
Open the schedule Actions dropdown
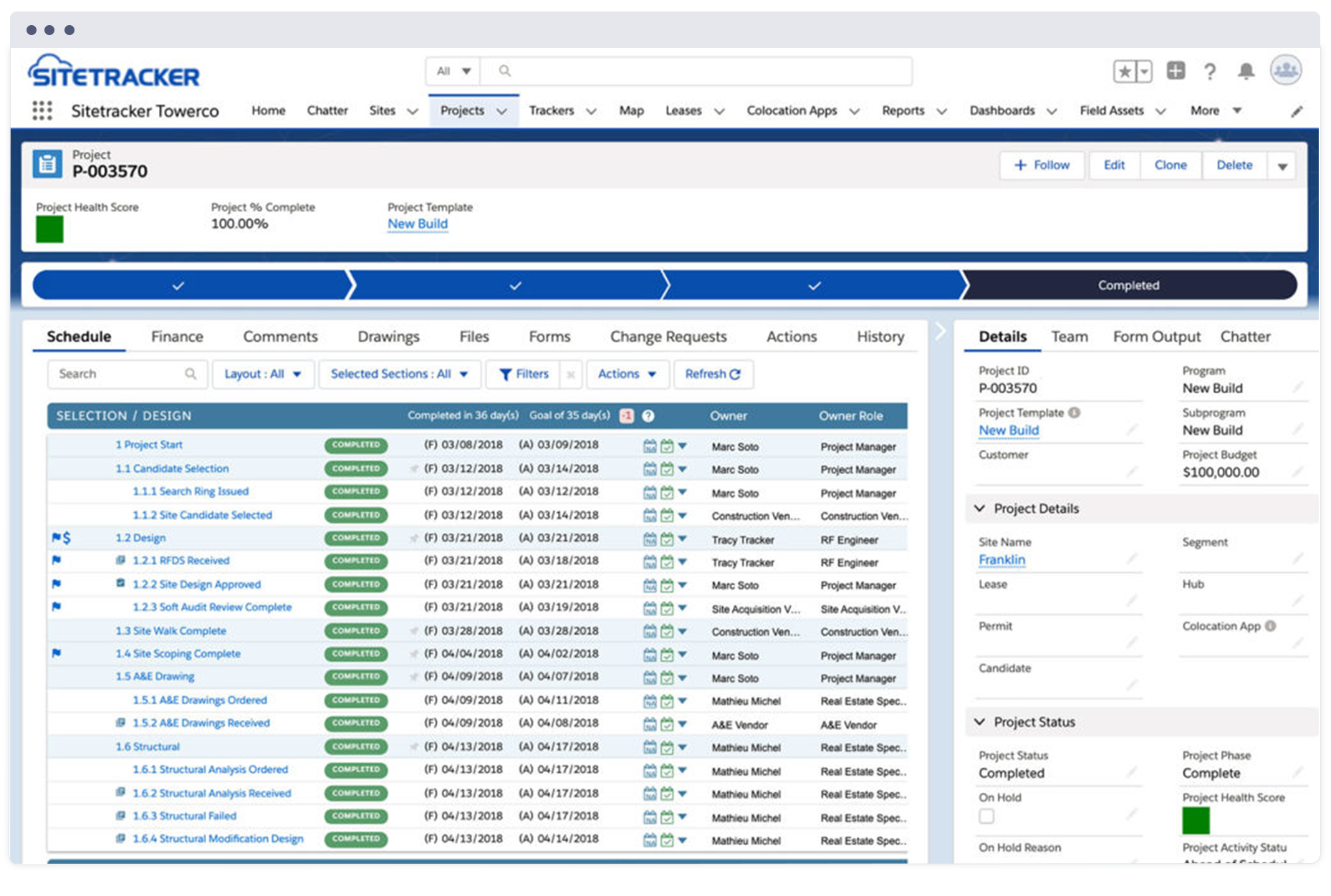coord(628,374)
